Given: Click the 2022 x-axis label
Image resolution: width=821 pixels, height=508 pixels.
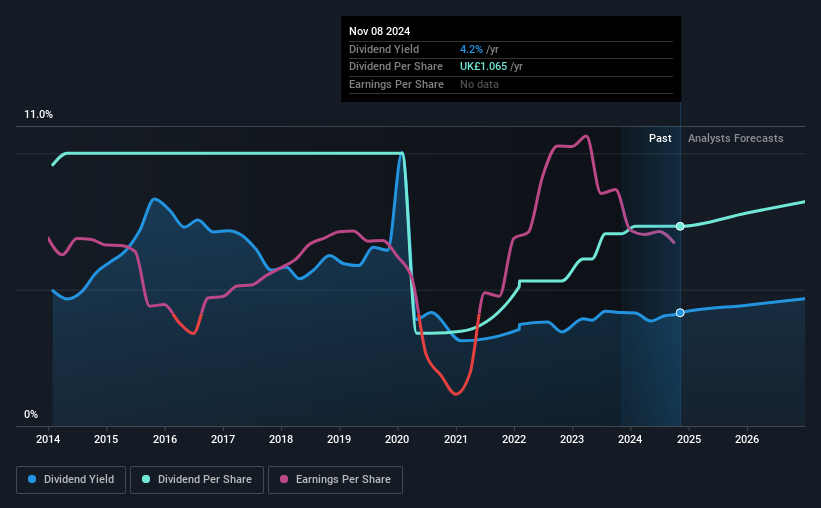Looking at the screenshot, I should pos(514,439).
